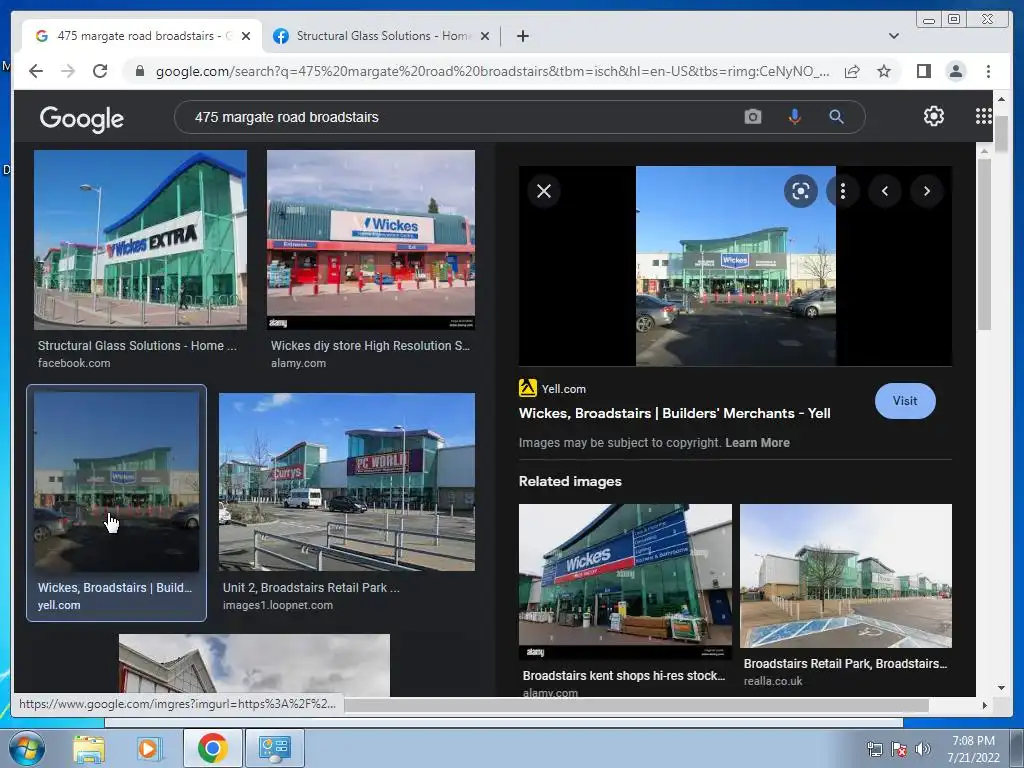
Task: Select the Wickes Broadstairs yell.com thumbnail
Action: pos(116,481)
